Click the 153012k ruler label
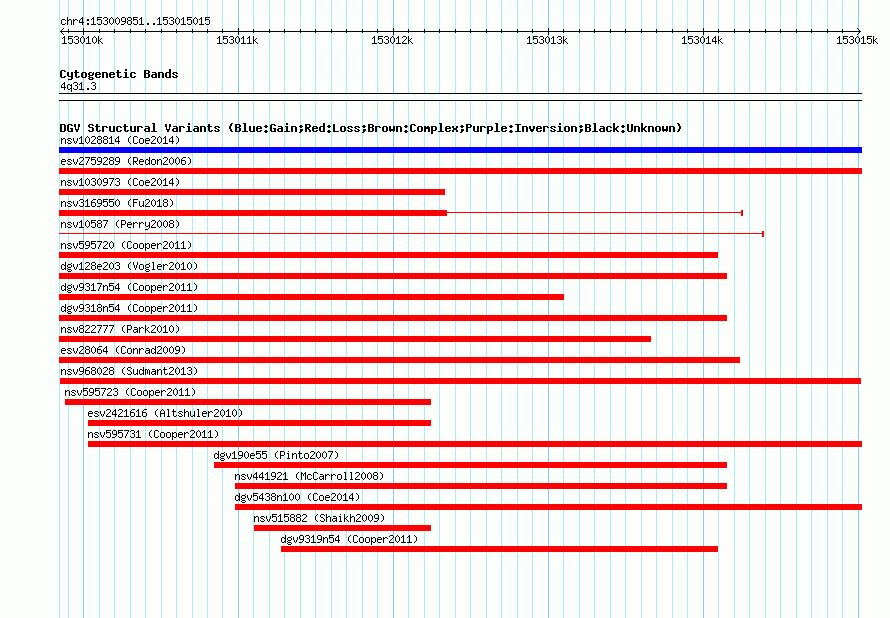 click(x=392, y=40)
